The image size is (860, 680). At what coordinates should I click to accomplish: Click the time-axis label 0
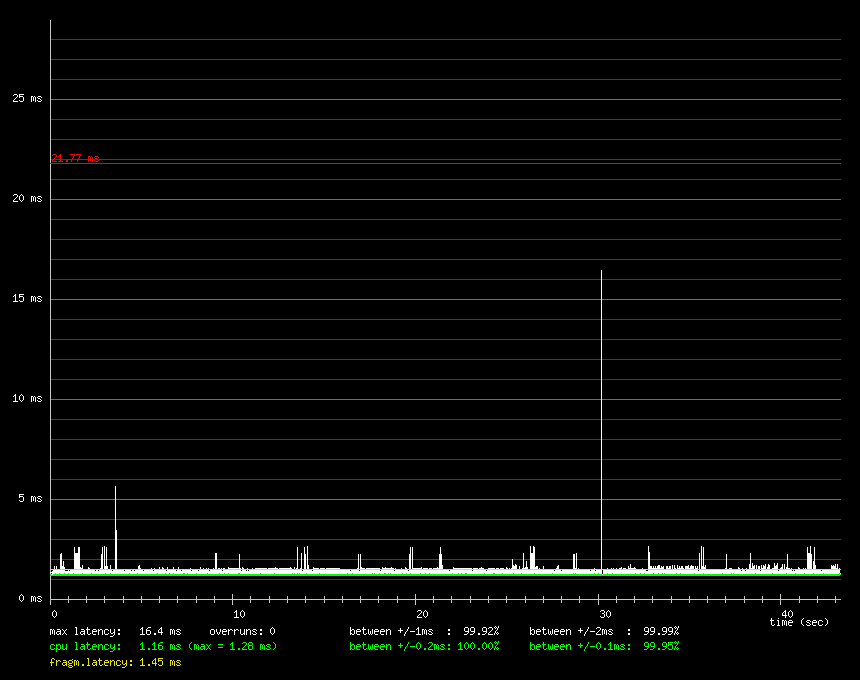54,614
